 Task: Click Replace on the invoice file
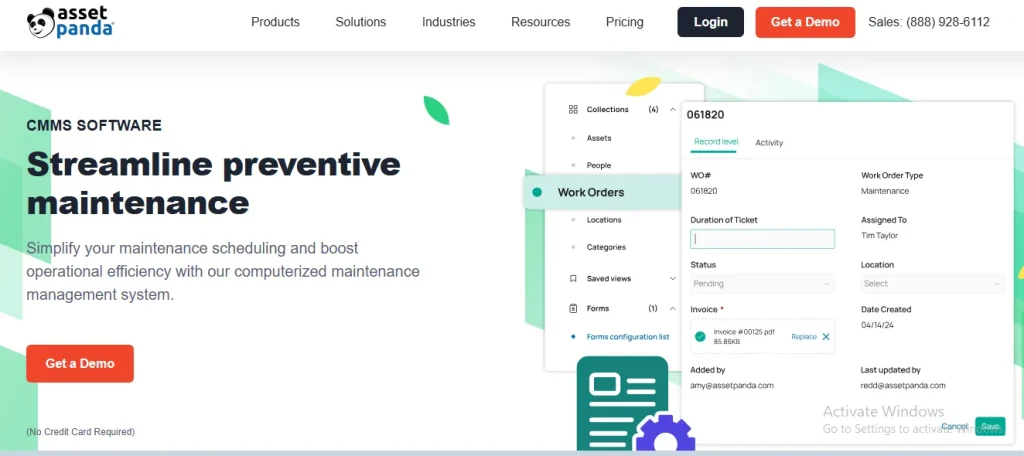pos(804,337)
